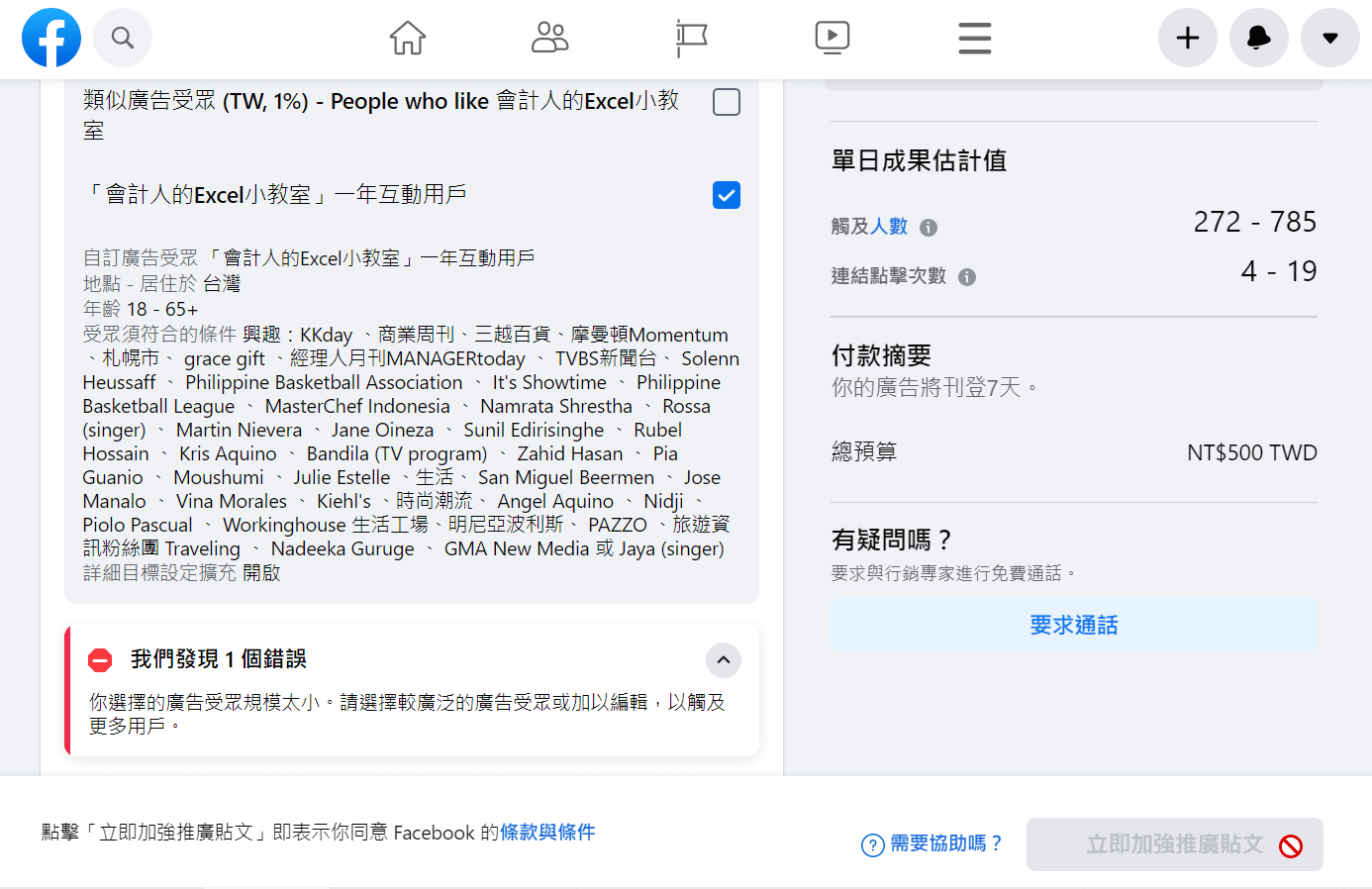Click the 連結點擊次數 label

889,276
